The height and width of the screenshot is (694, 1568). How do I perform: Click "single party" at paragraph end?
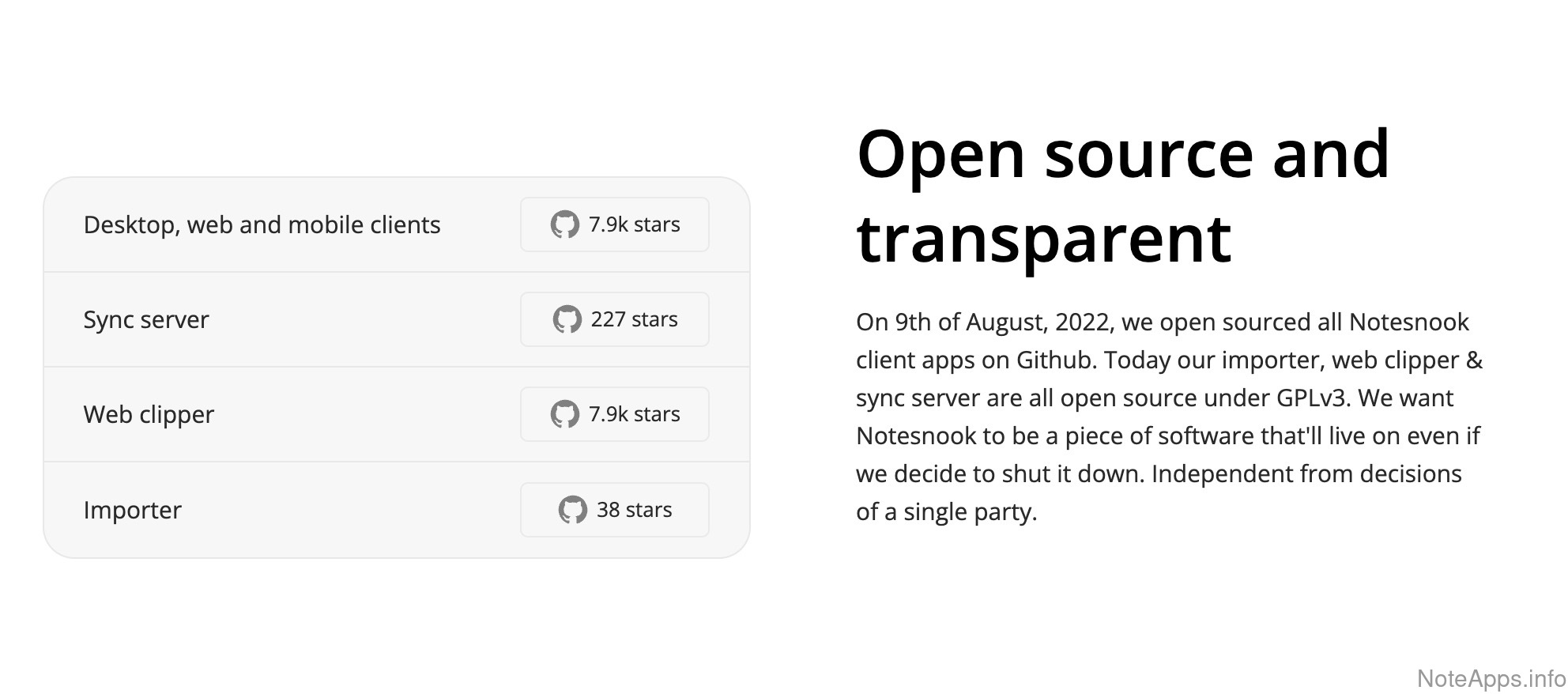pos(967,512)
